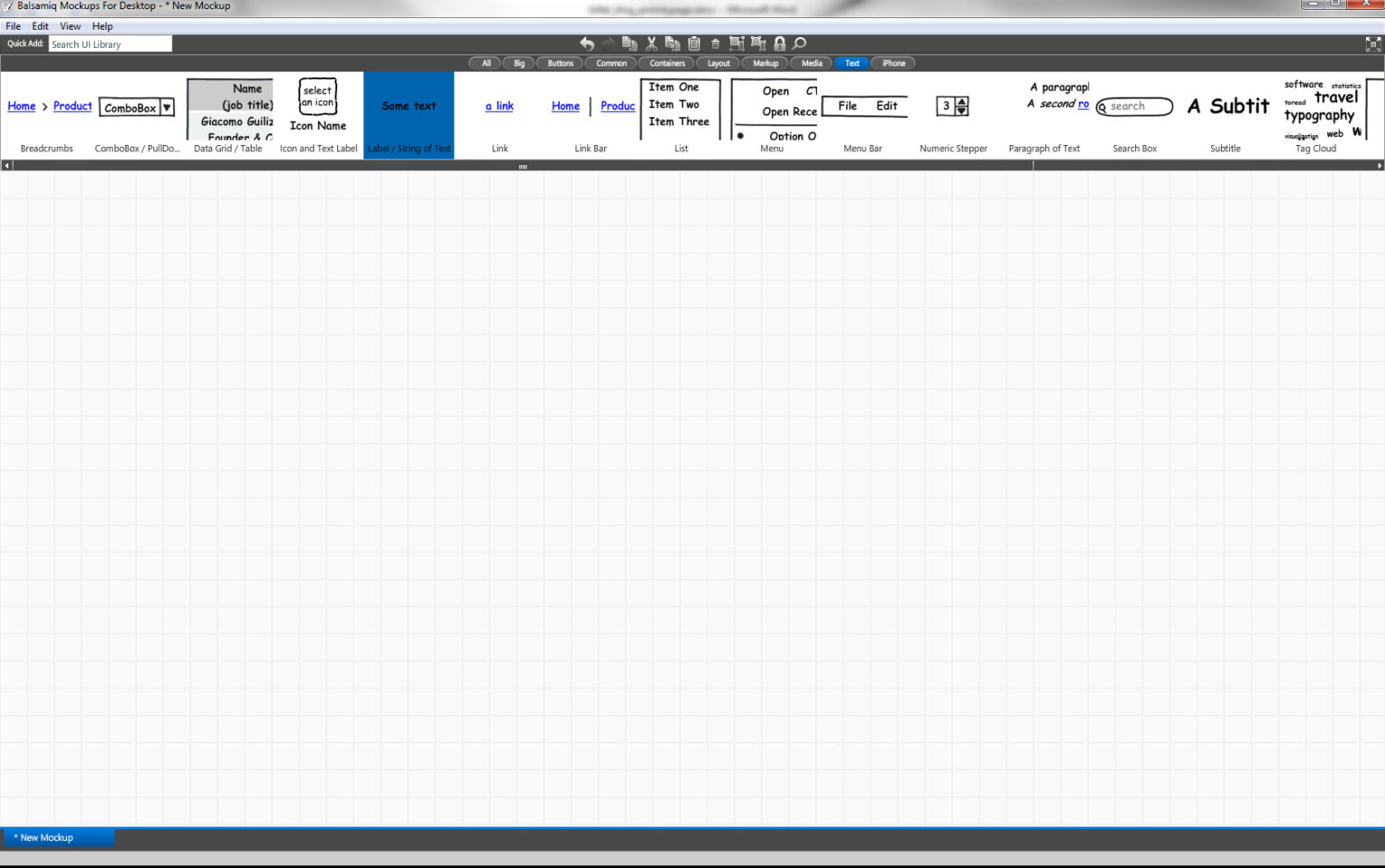Toggle the All category filter
This screenshot has height=868, width=1385.
484,63
